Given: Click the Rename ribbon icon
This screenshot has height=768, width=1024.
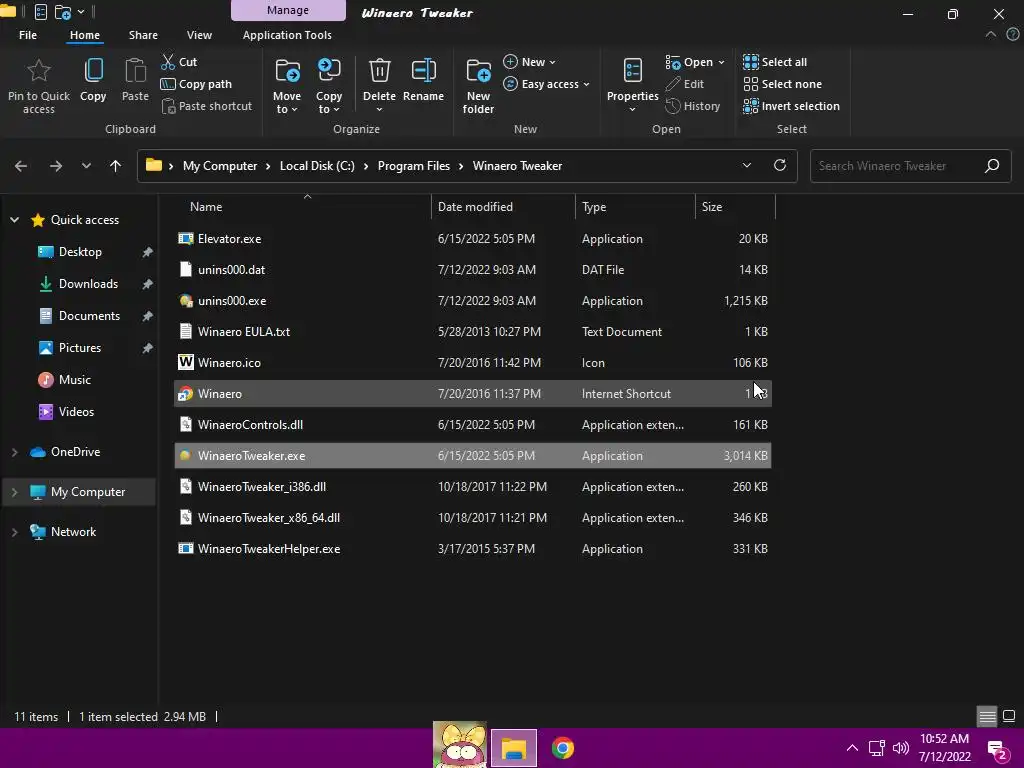Looking at the screenshot, I should click(x=423, y=71).
